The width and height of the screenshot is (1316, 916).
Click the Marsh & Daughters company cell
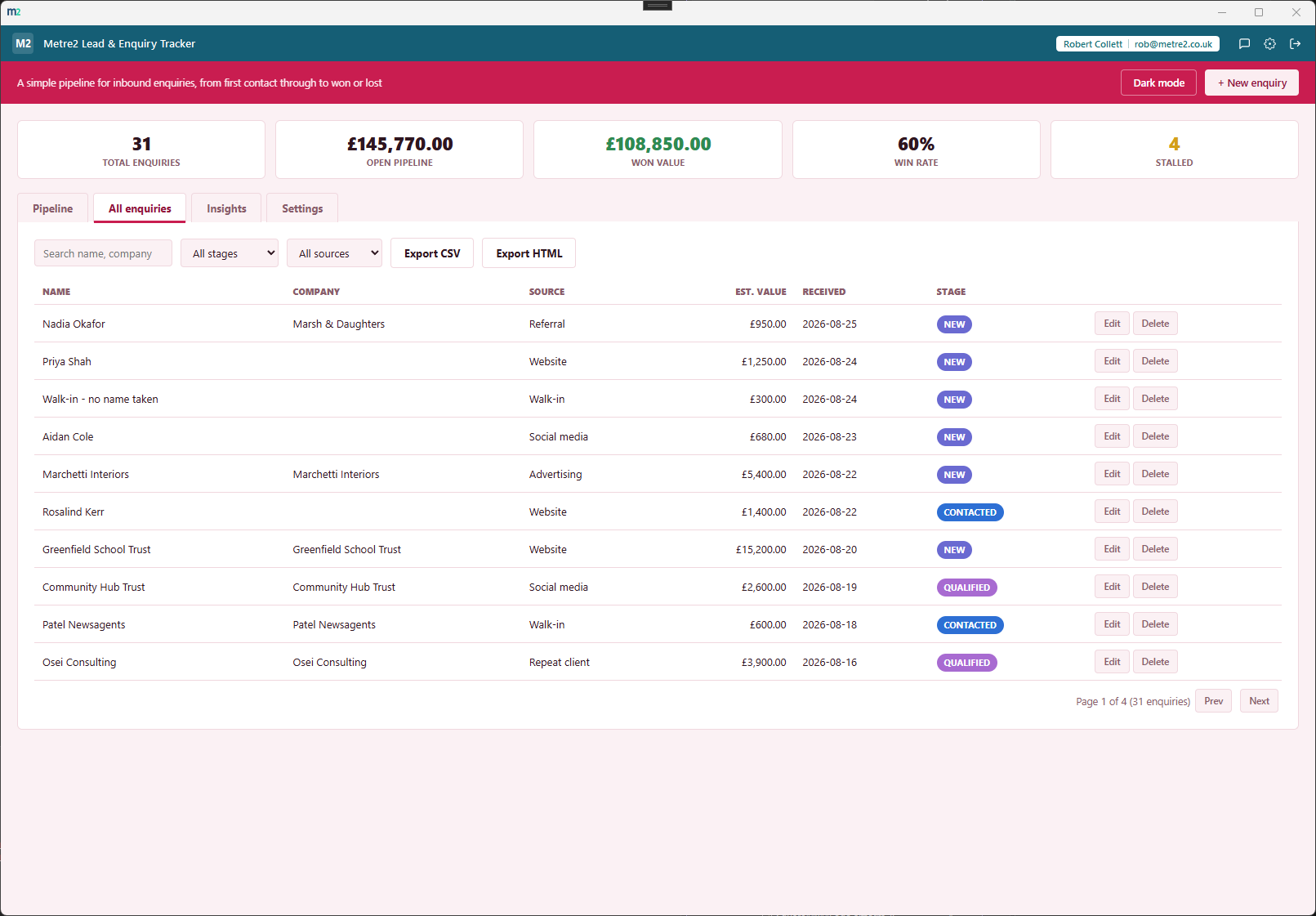point(338,324)
